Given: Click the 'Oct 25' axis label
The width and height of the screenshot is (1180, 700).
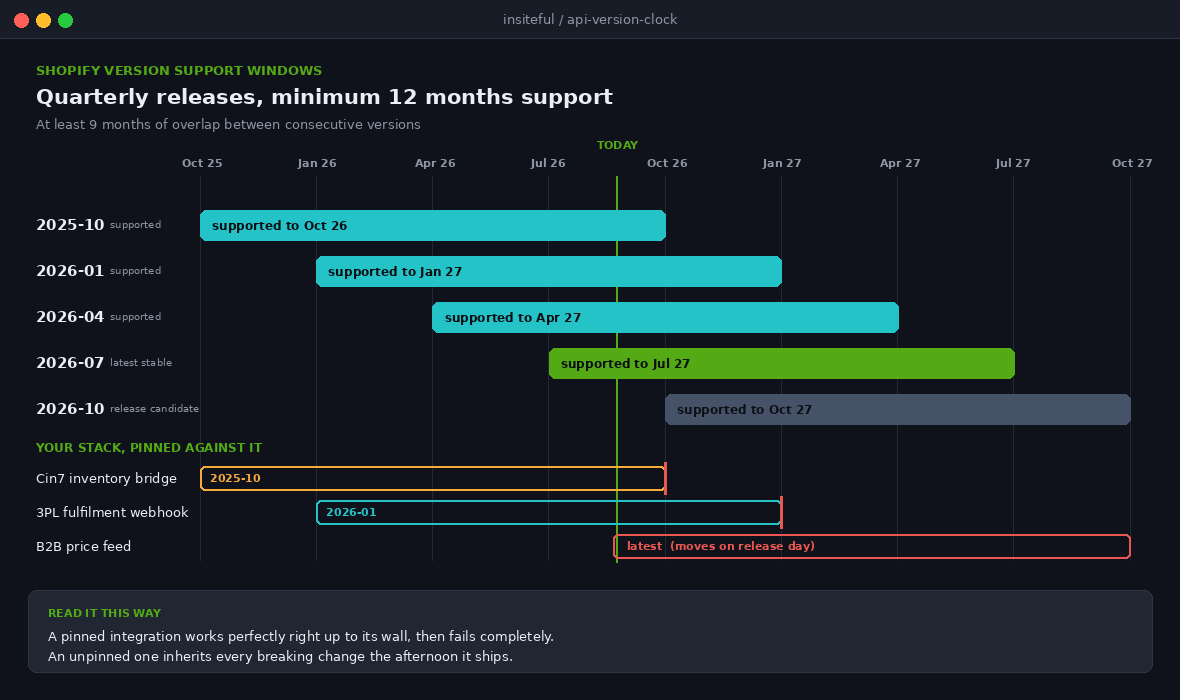Looking at the screenshot, I should (x=202, y=163).
